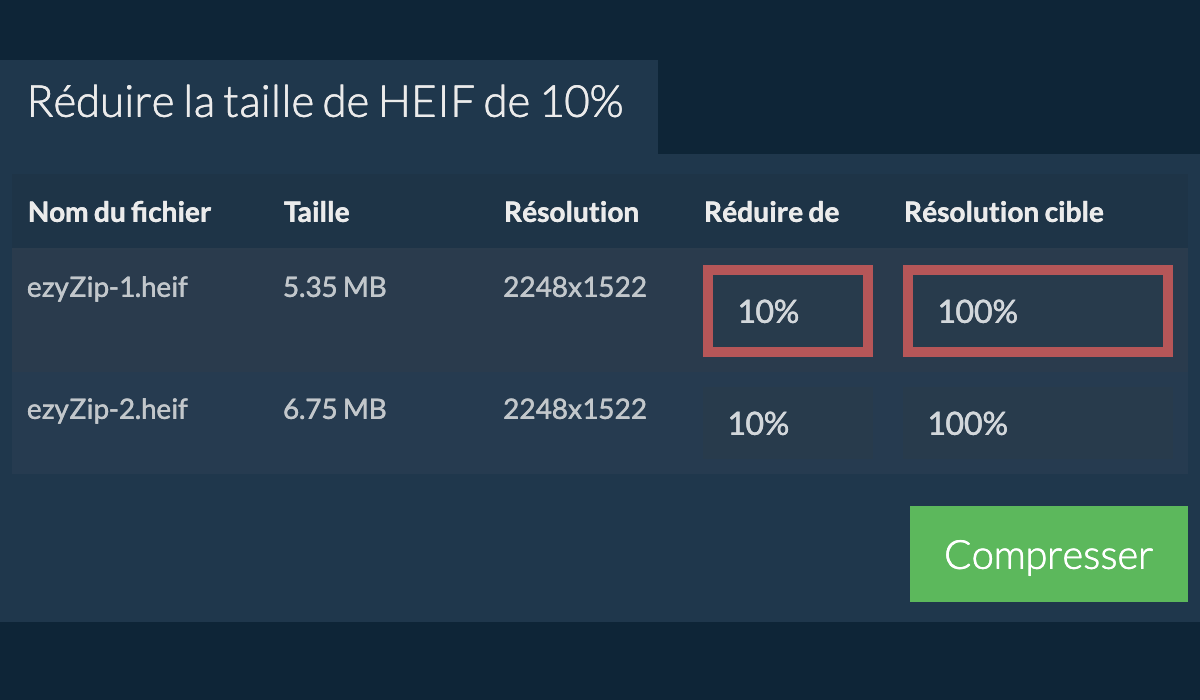
Task: Select the 100% target resolution for ezyZip-2.heif
Action: click(x=1038, y=424)
